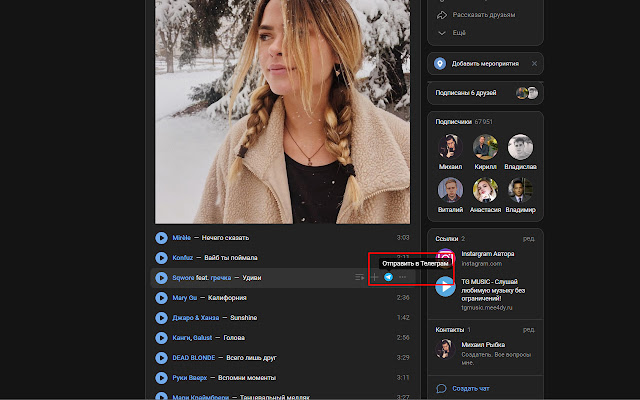
Task: Play Konfuz — Вайб ты поймала
Action: coord(161,258)
